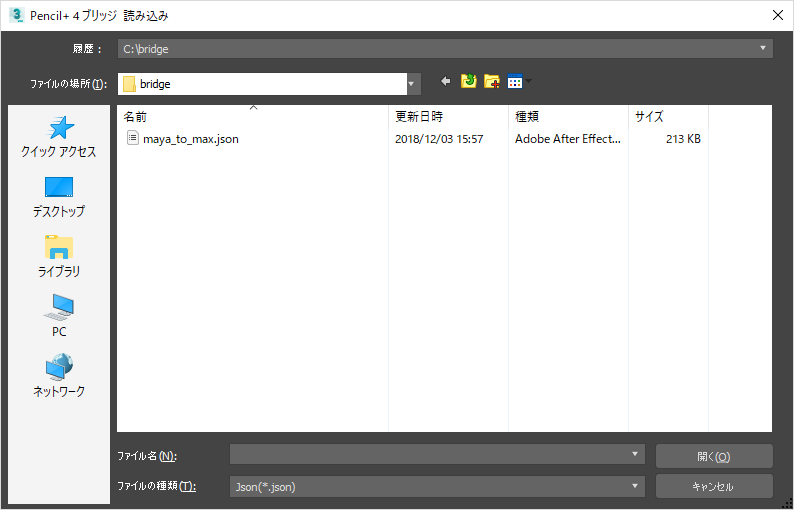Create a new folder
The height and width of the screenshot is (510, 794).
492,82
